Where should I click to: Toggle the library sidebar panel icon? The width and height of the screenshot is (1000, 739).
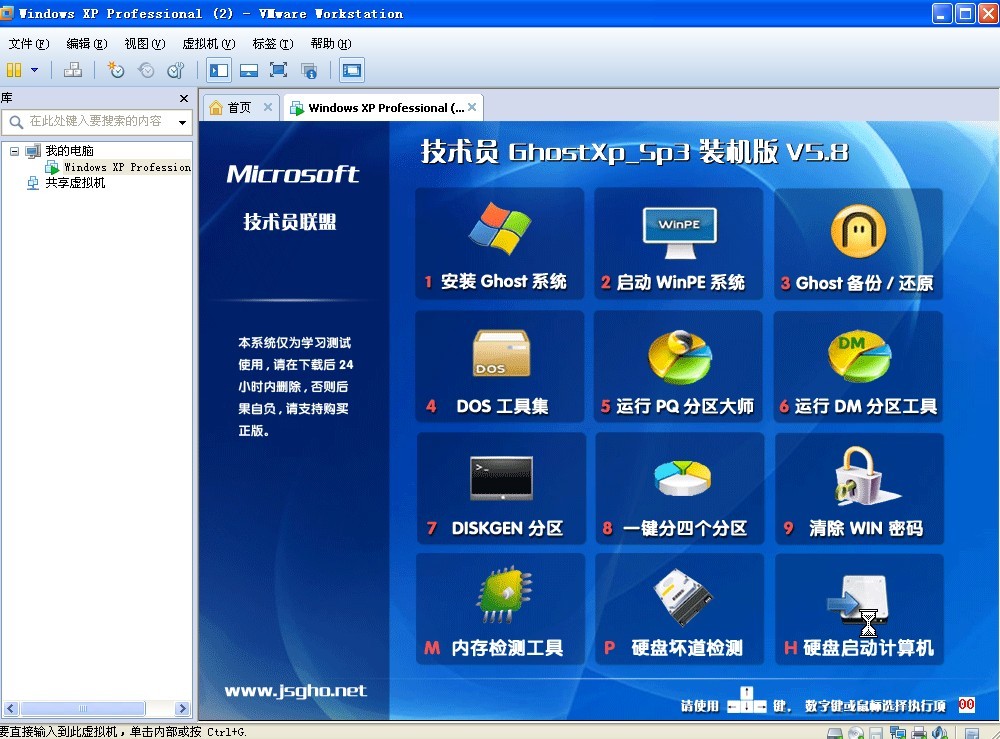coord(219,70)
